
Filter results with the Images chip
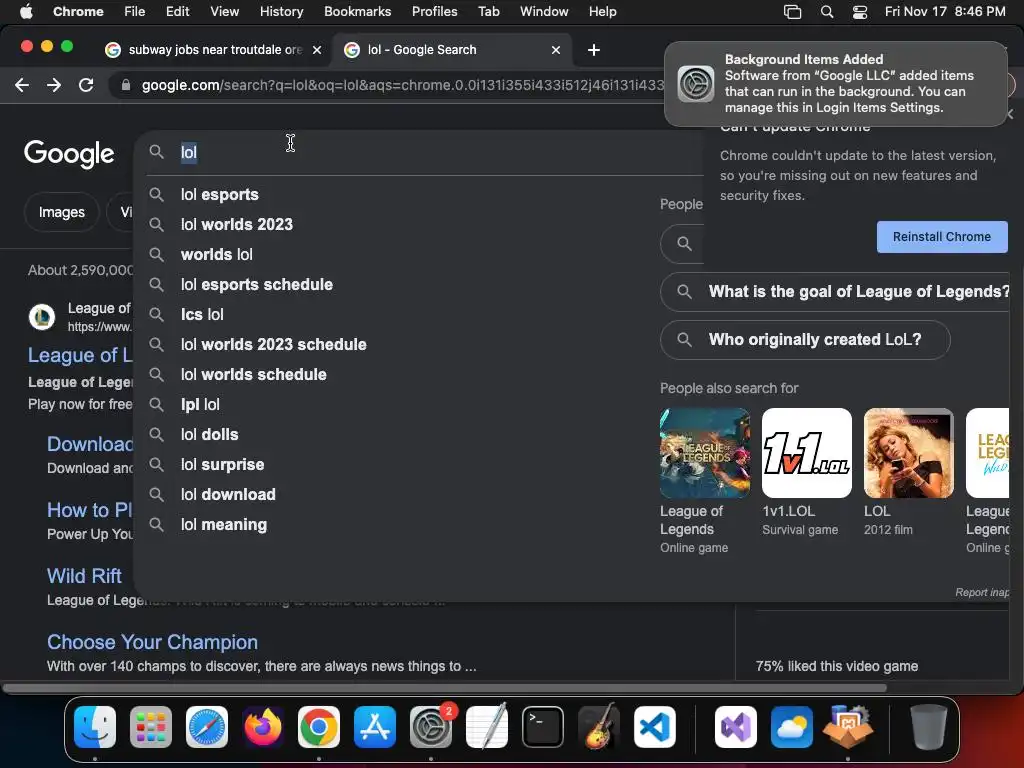(x=61, y=212)
